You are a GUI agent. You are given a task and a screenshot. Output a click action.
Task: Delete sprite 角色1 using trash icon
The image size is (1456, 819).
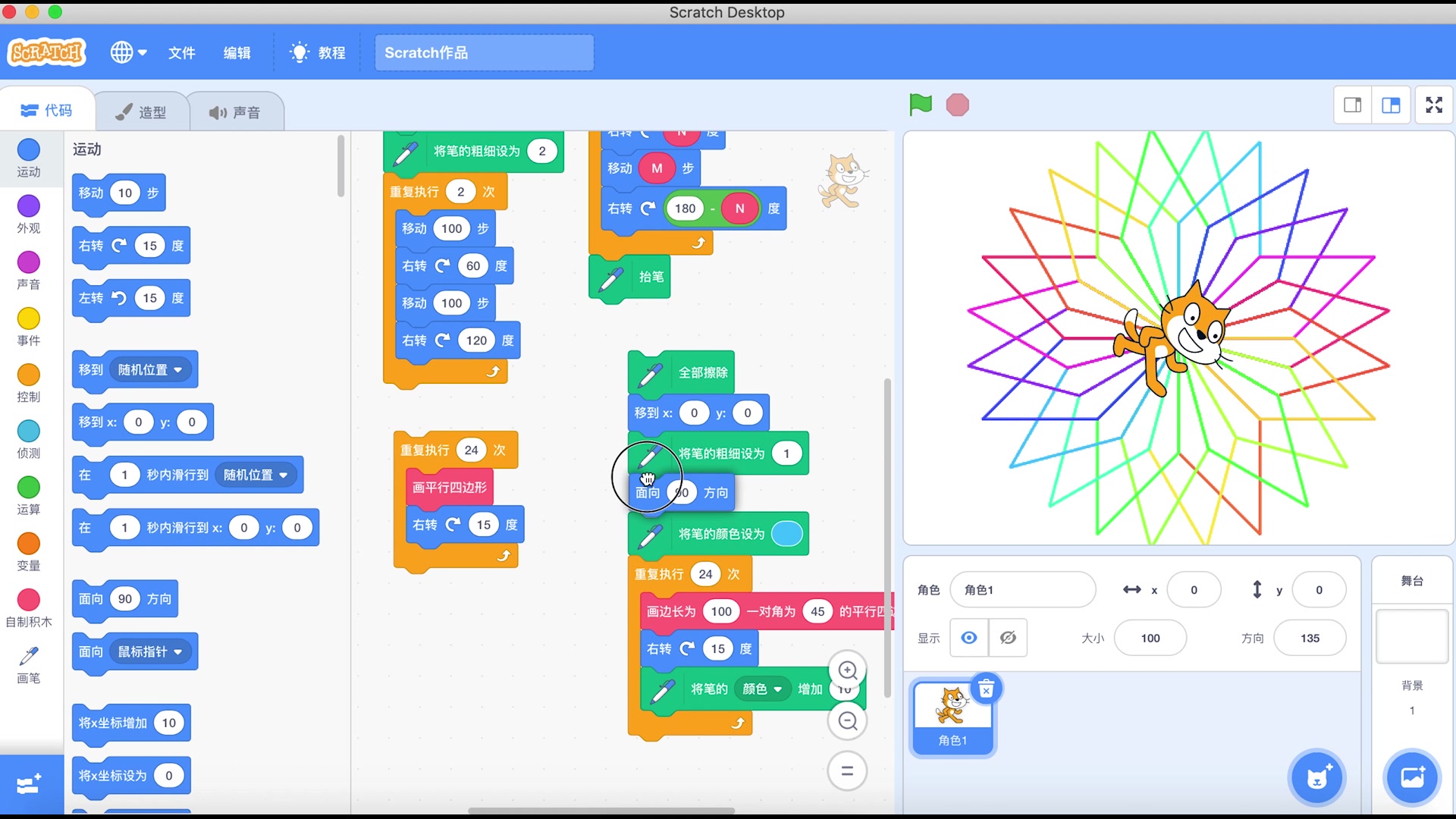tap(986, 689)
